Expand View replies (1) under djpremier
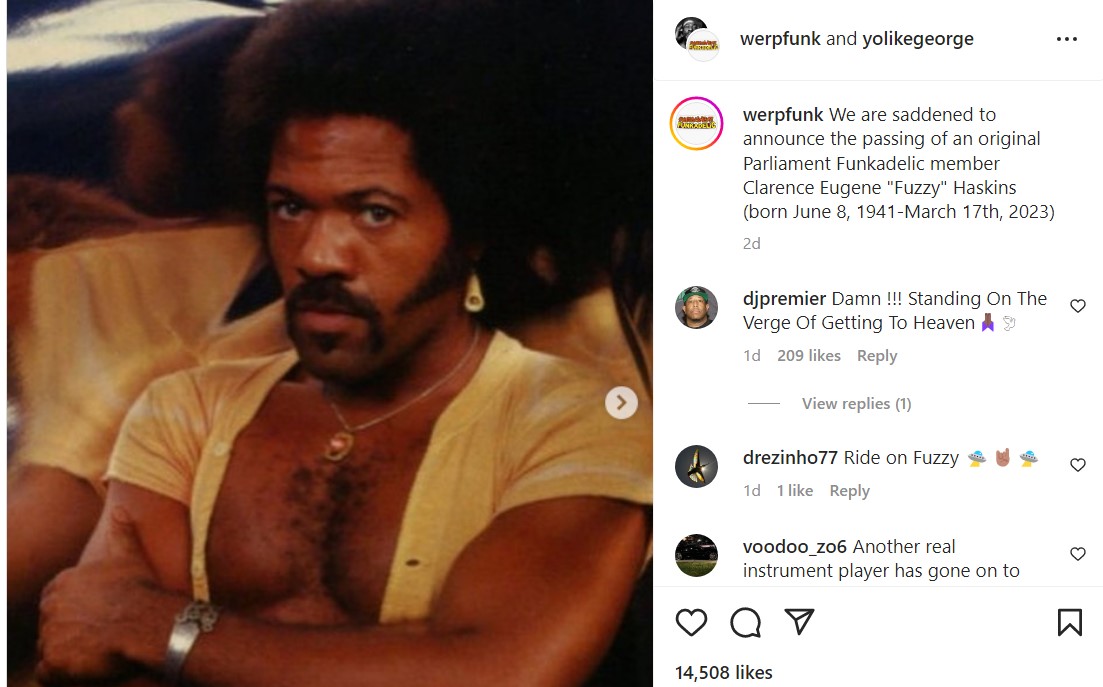The height and width of the screenshot is (687, 1103). pyautogui.click(x=856, y=404)
